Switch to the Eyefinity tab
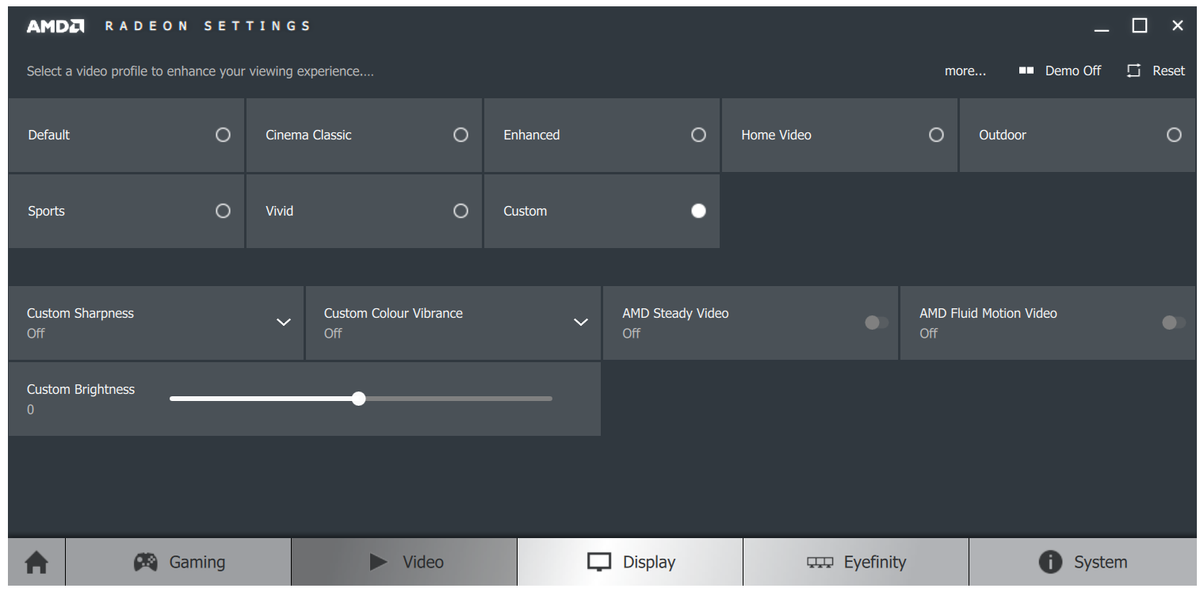 (874, 562)
